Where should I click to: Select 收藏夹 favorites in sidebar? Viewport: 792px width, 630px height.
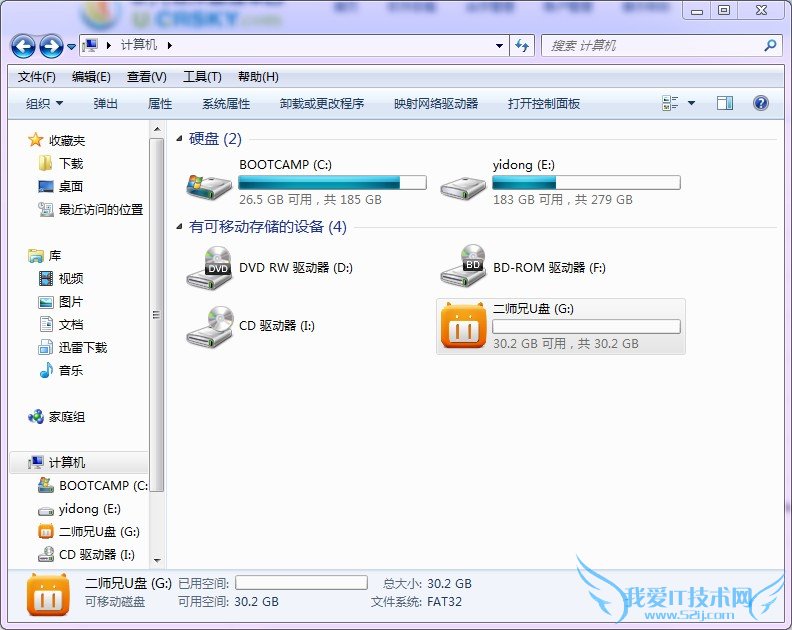57,140
